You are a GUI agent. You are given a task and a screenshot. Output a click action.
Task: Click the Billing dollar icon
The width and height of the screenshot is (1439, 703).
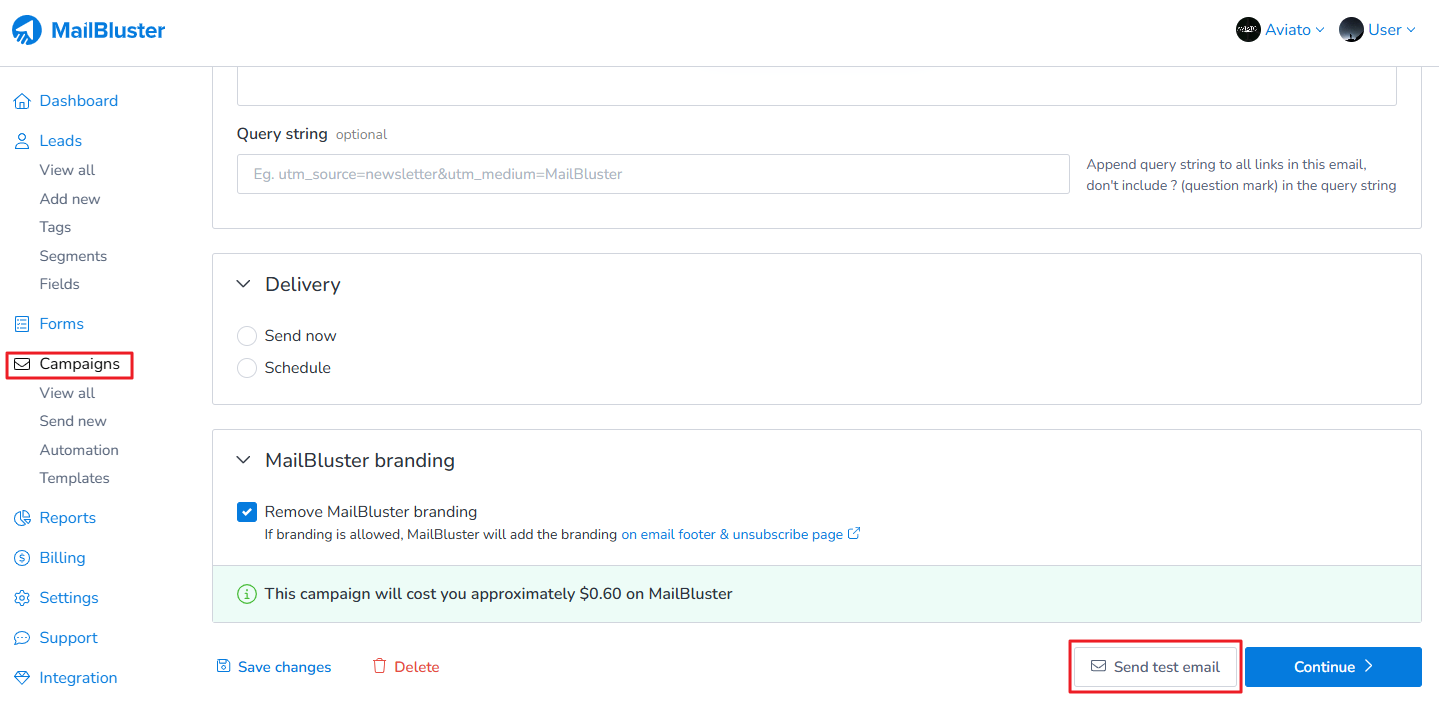click(x=22, y=558)
